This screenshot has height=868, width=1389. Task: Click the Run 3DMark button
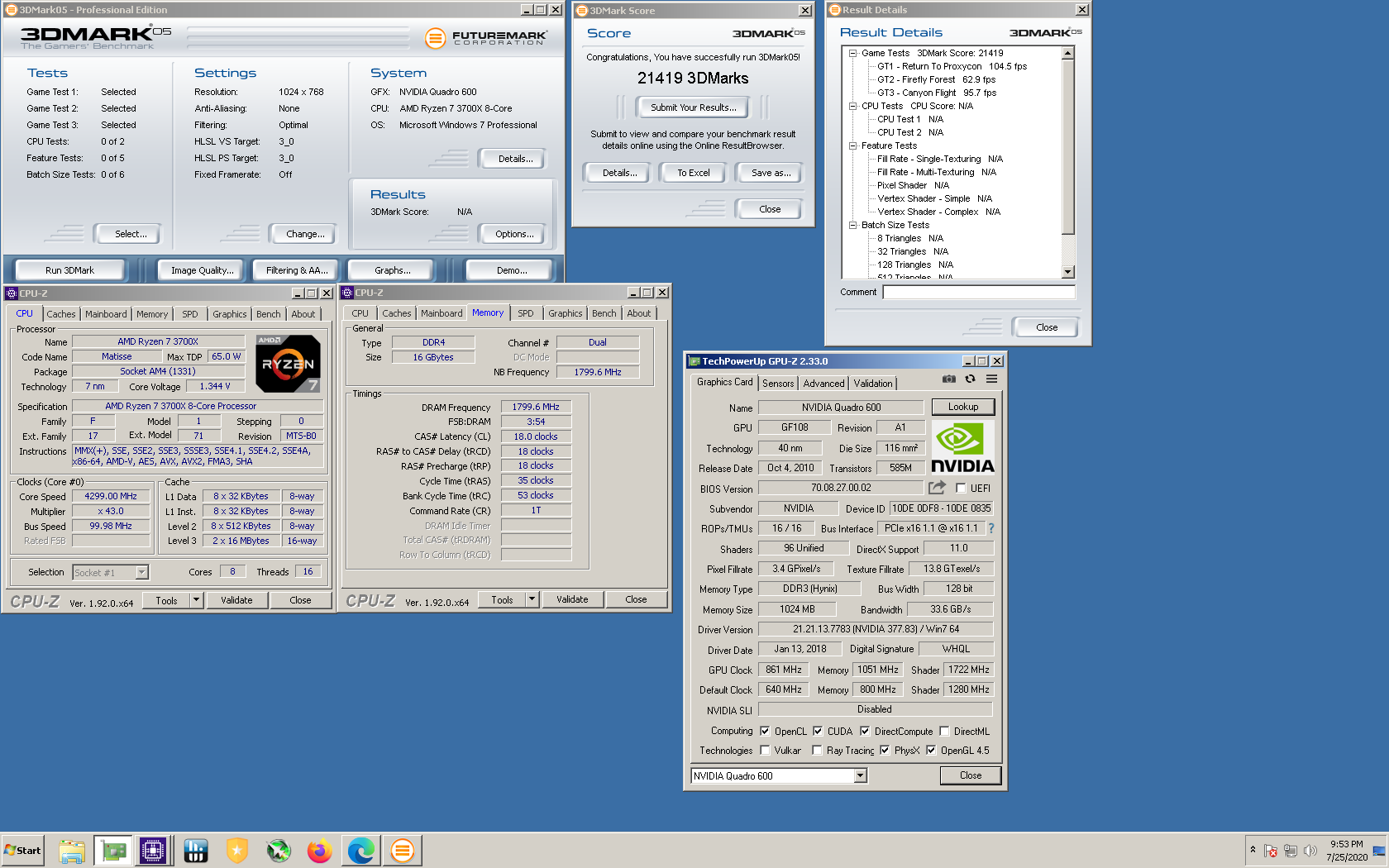(70, 270)
